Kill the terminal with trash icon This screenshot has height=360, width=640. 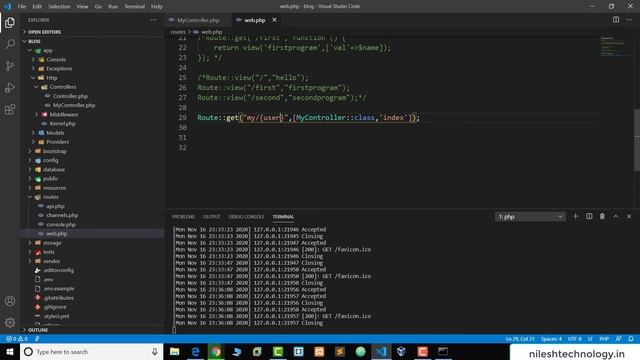pyautogui.click(x=602, y=216)
